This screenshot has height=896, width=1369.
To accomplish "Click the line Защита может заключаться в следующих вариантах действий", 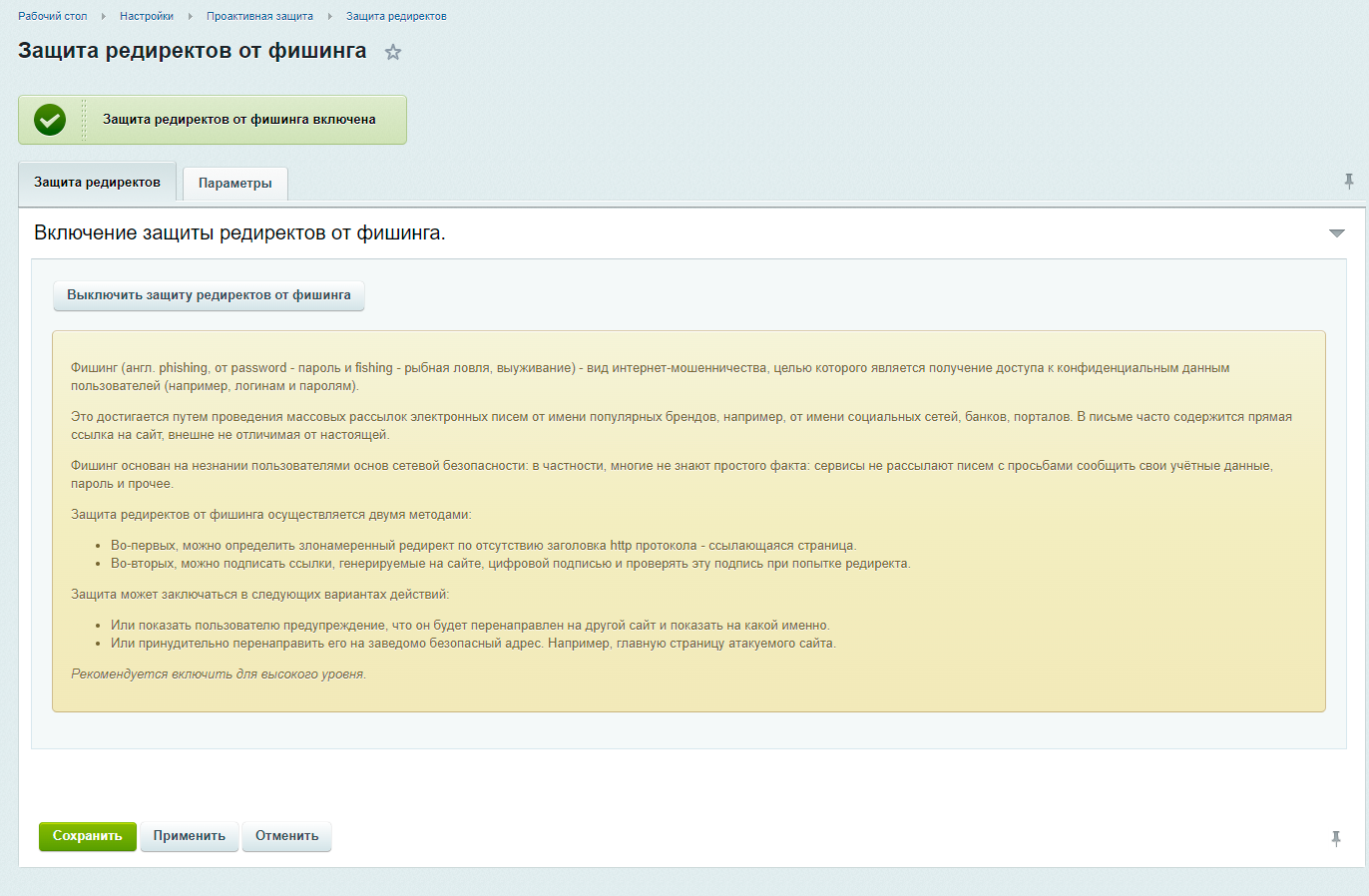I will (260, 595).
